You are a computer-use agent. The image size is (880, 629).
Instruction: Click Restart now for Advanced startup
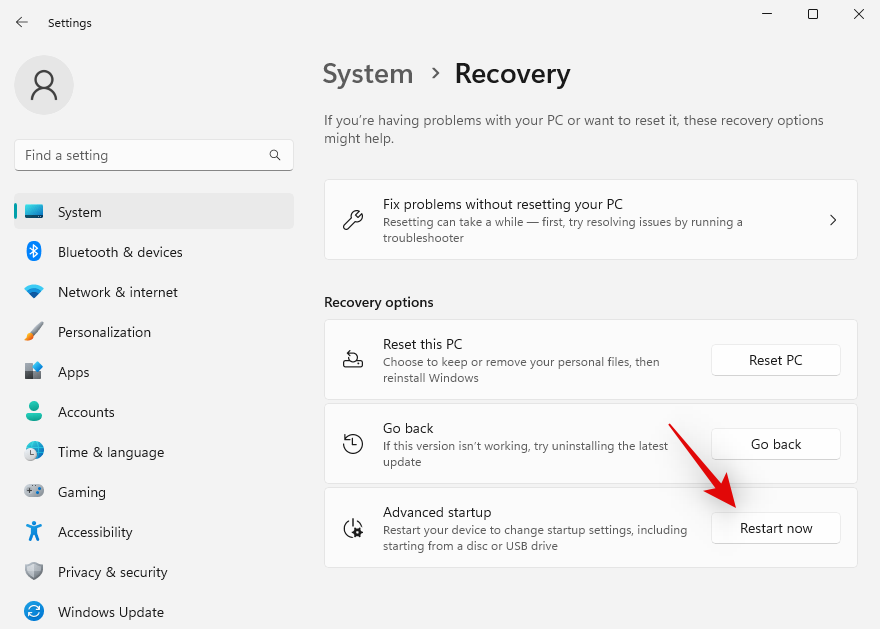tap(776, 528)
